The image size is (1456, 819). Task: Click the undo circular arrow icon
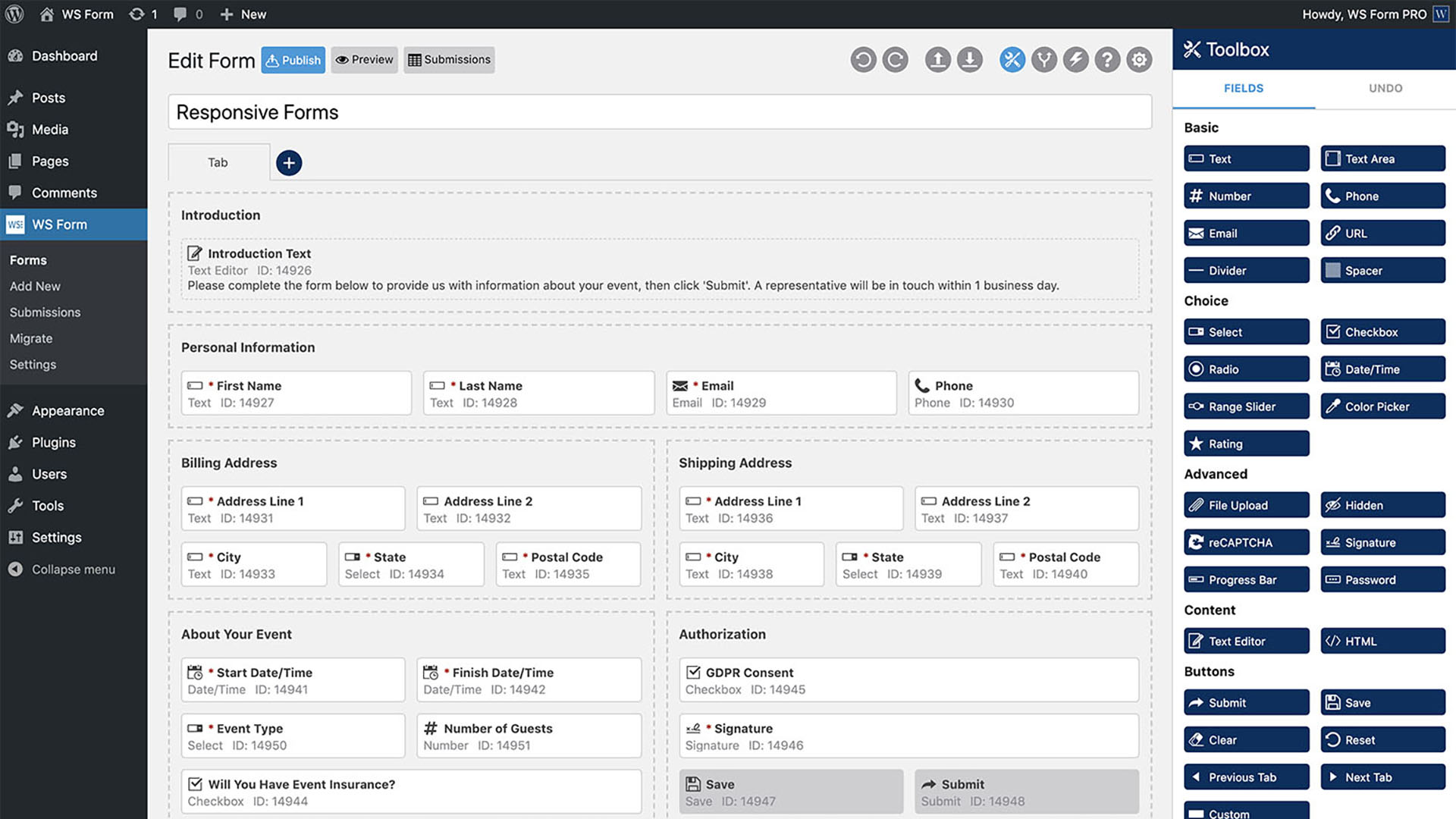(x=863, y=60)
